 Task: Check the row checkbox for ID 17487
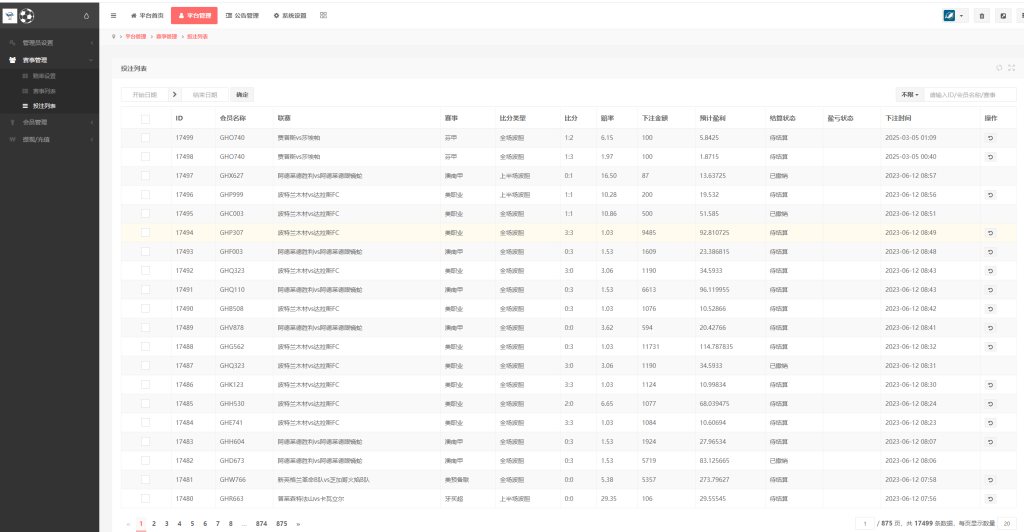(145, 366)
